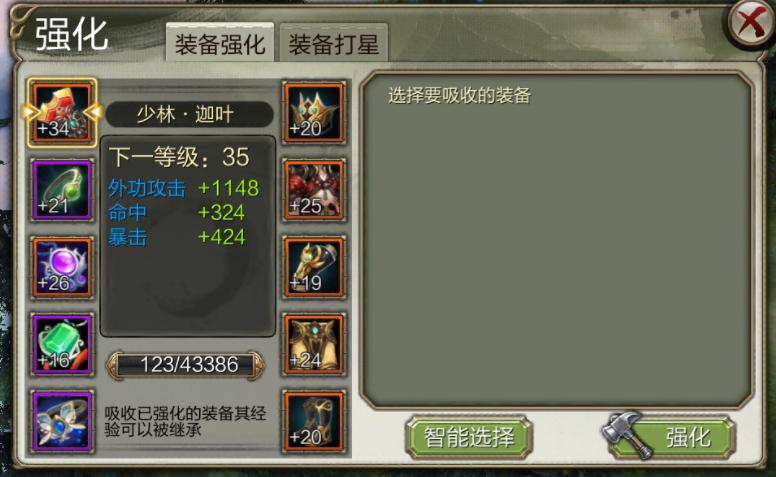776x477 pixels.
Task: Click the 123/43386 experience progress bar
Action: [x=186, y=365]
